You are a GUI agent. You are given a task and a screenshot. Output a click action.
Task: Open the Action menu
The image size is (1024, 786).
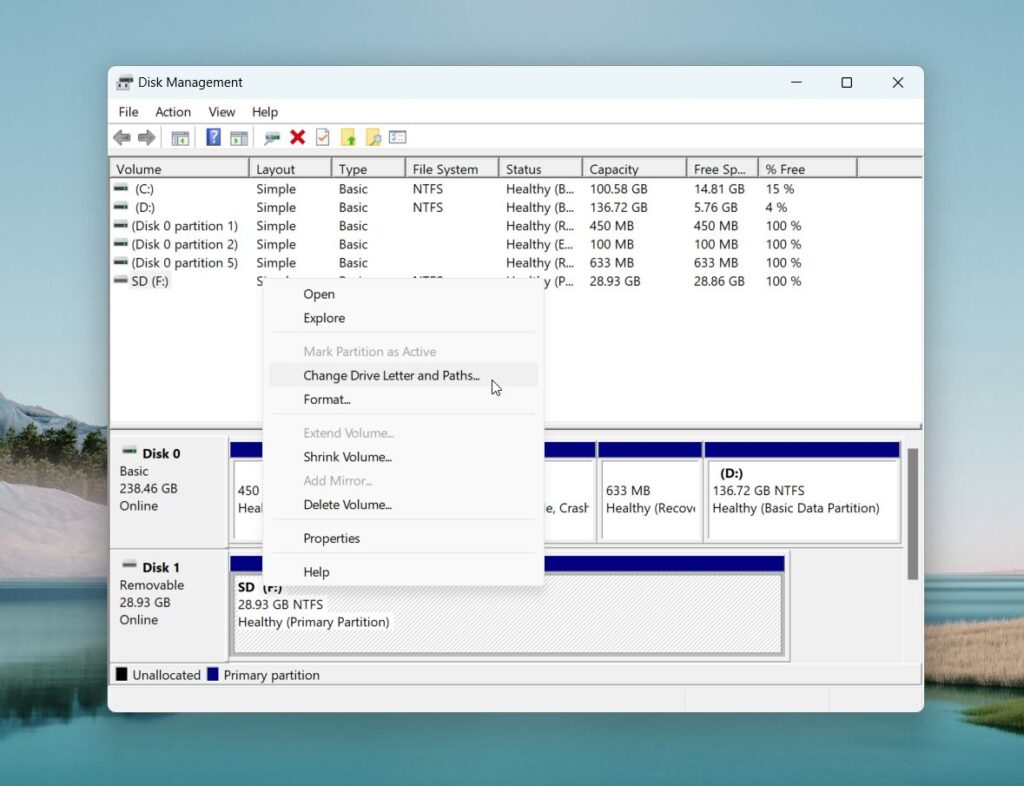point(172,112)
